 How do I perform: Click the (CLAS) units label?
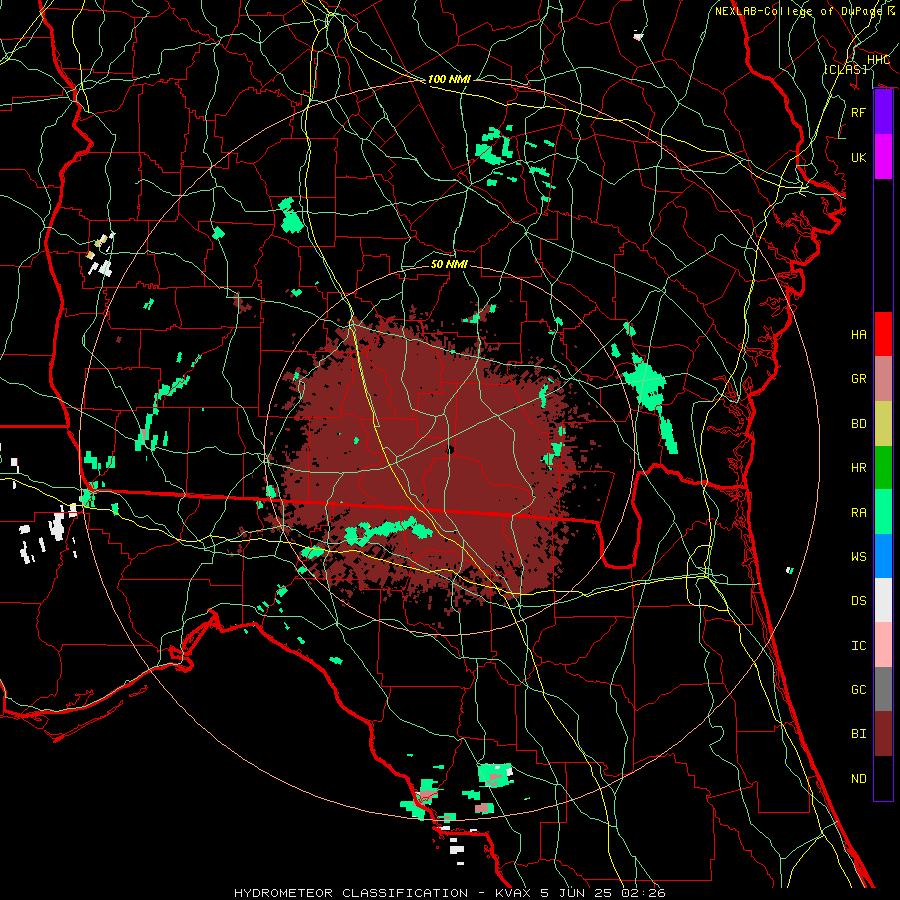[x=845, y=69]
